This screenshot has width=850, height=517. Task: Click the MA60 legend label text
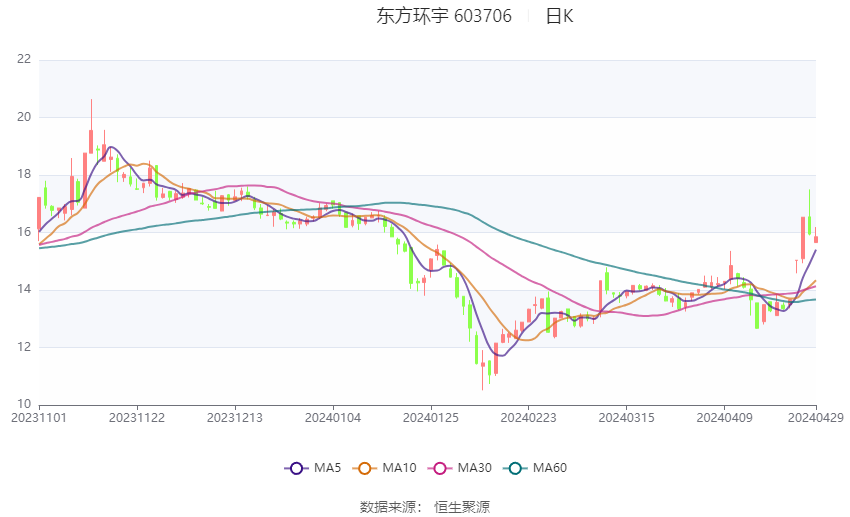click(550, 468)
